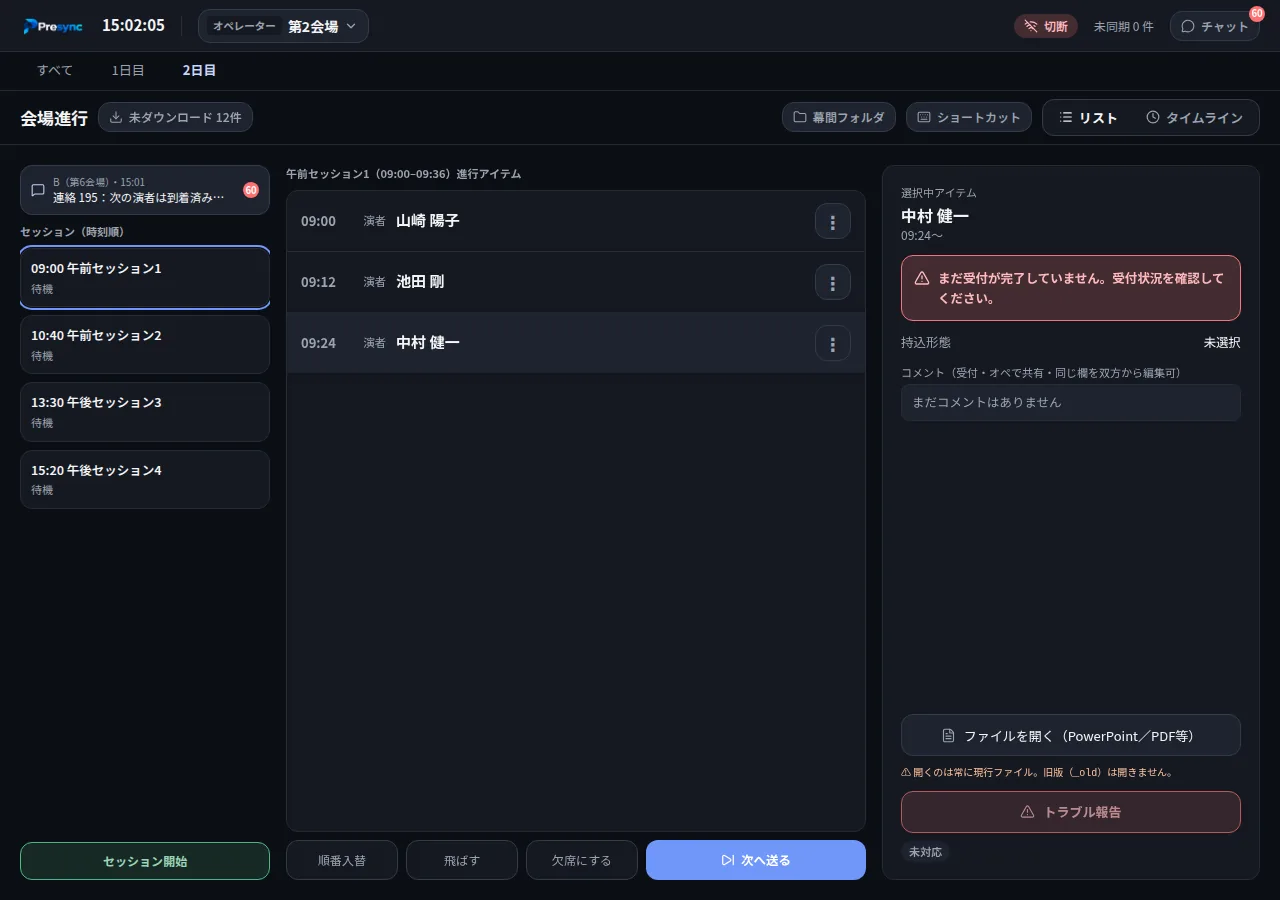Click the 順番入替 button

tap(342, 860)
